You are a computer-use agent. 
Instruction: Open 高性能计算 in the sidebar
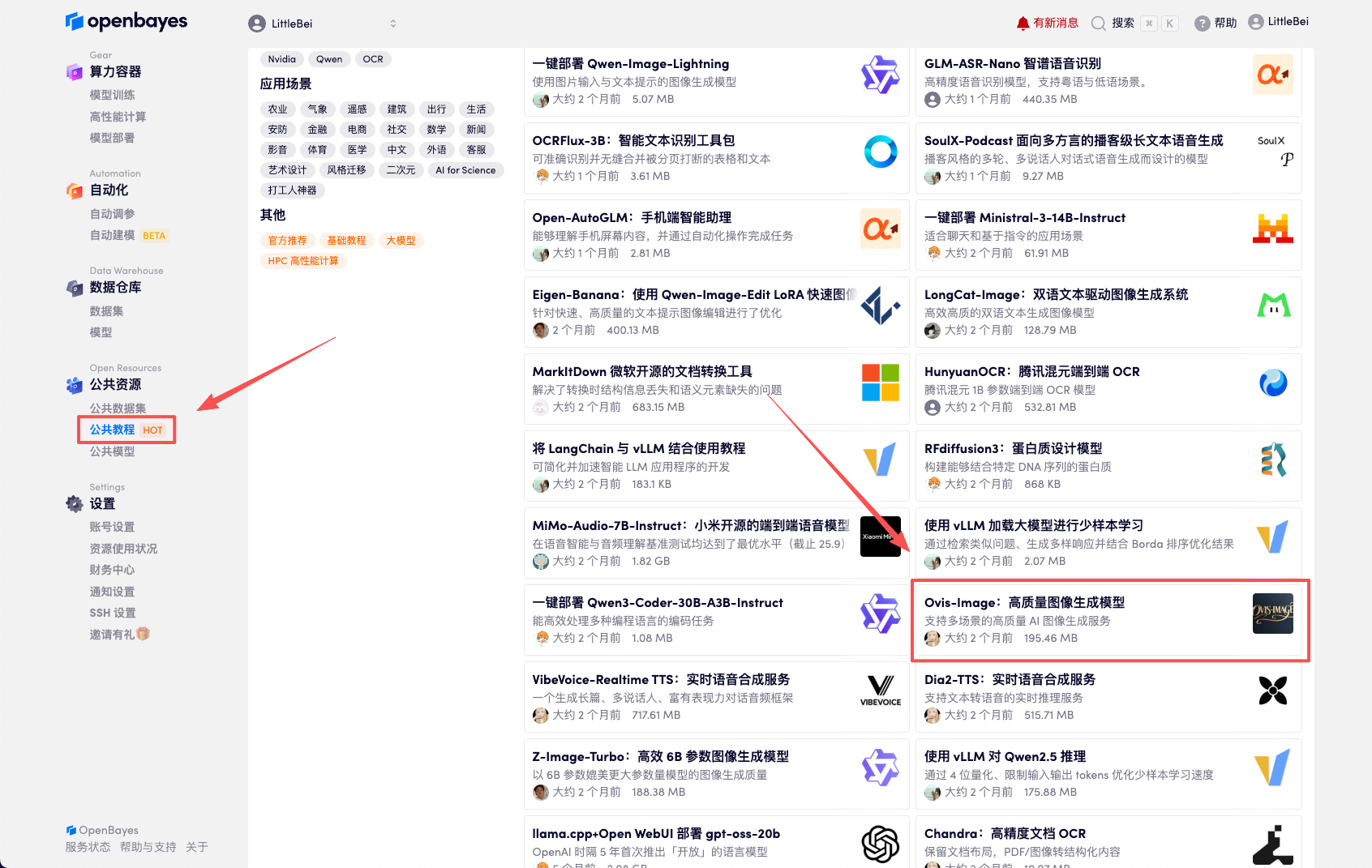tap(118, 117)
